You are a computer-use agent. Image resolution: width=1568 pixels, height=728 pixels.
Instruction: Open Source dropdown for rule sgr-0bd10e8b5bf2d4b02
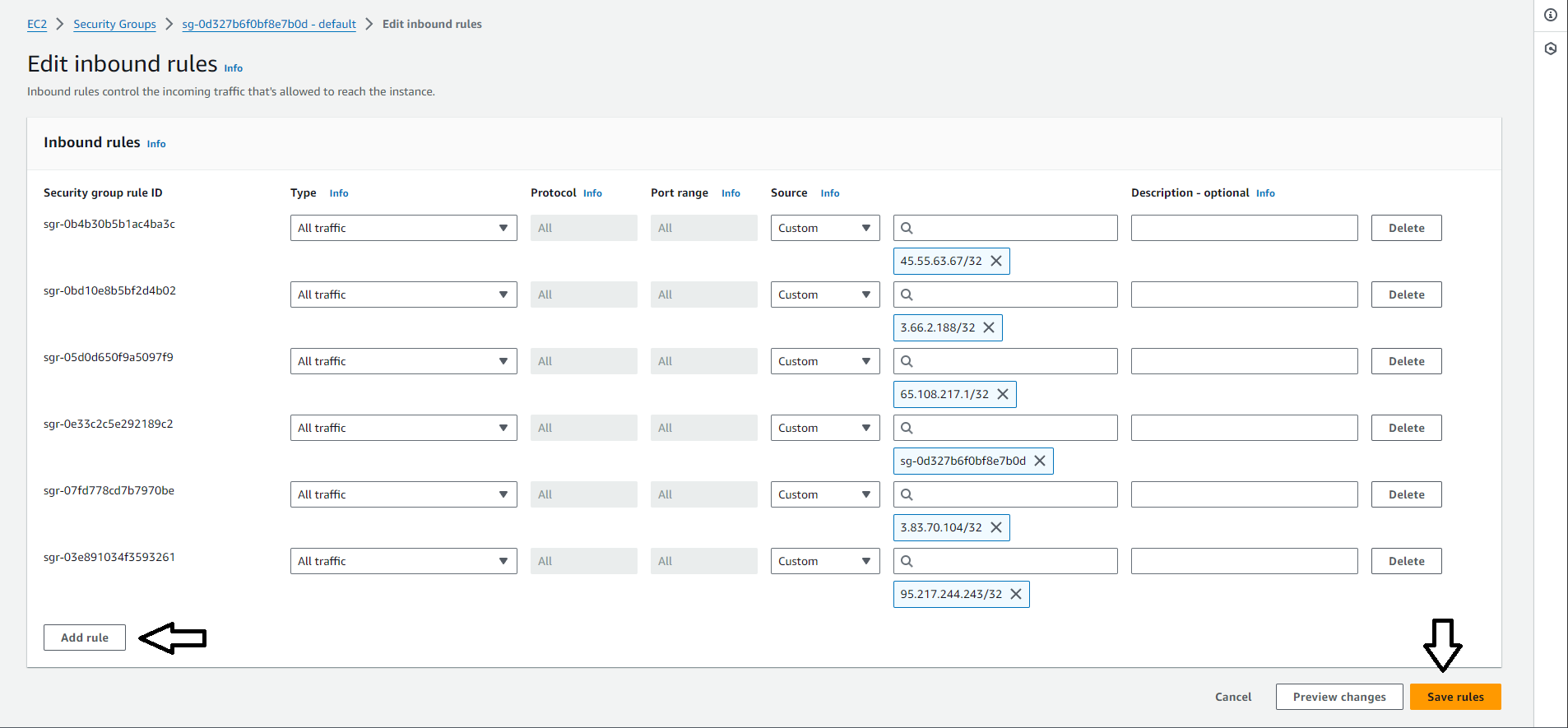click(825, 294)
